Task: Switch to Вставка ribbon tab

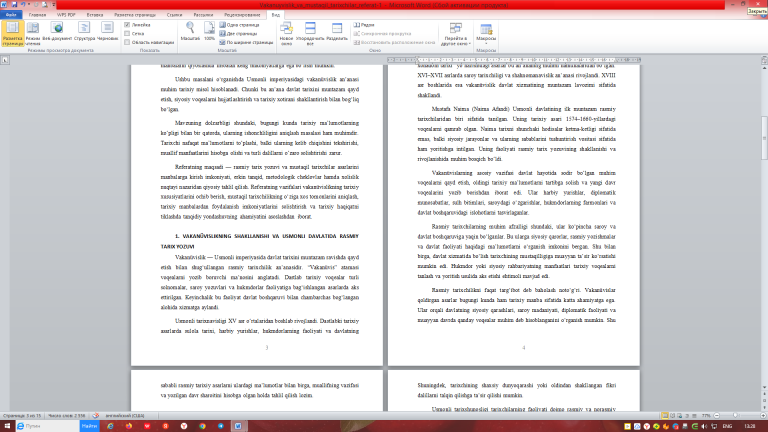Action: pos(95,15)
